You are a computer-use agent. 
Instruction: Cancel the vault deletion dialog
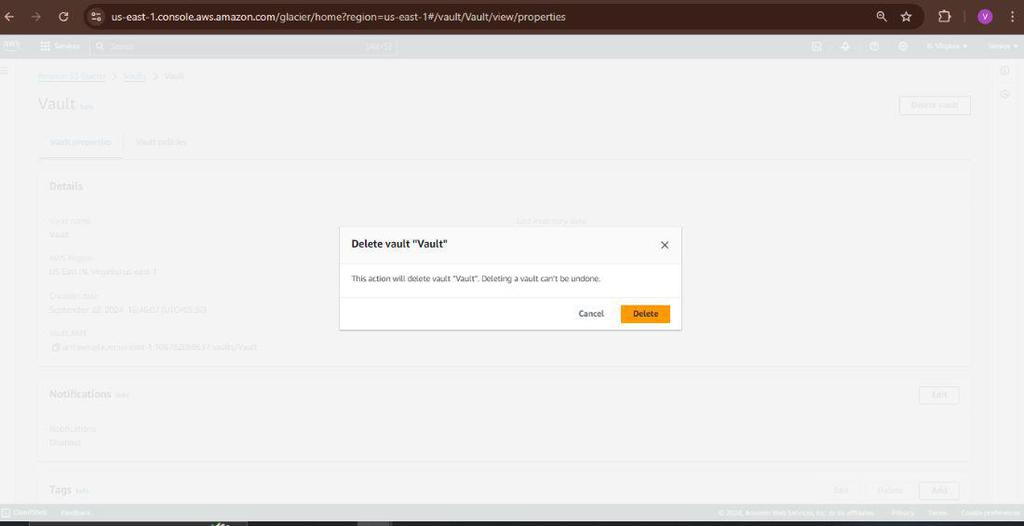click(x=591, y=314)
